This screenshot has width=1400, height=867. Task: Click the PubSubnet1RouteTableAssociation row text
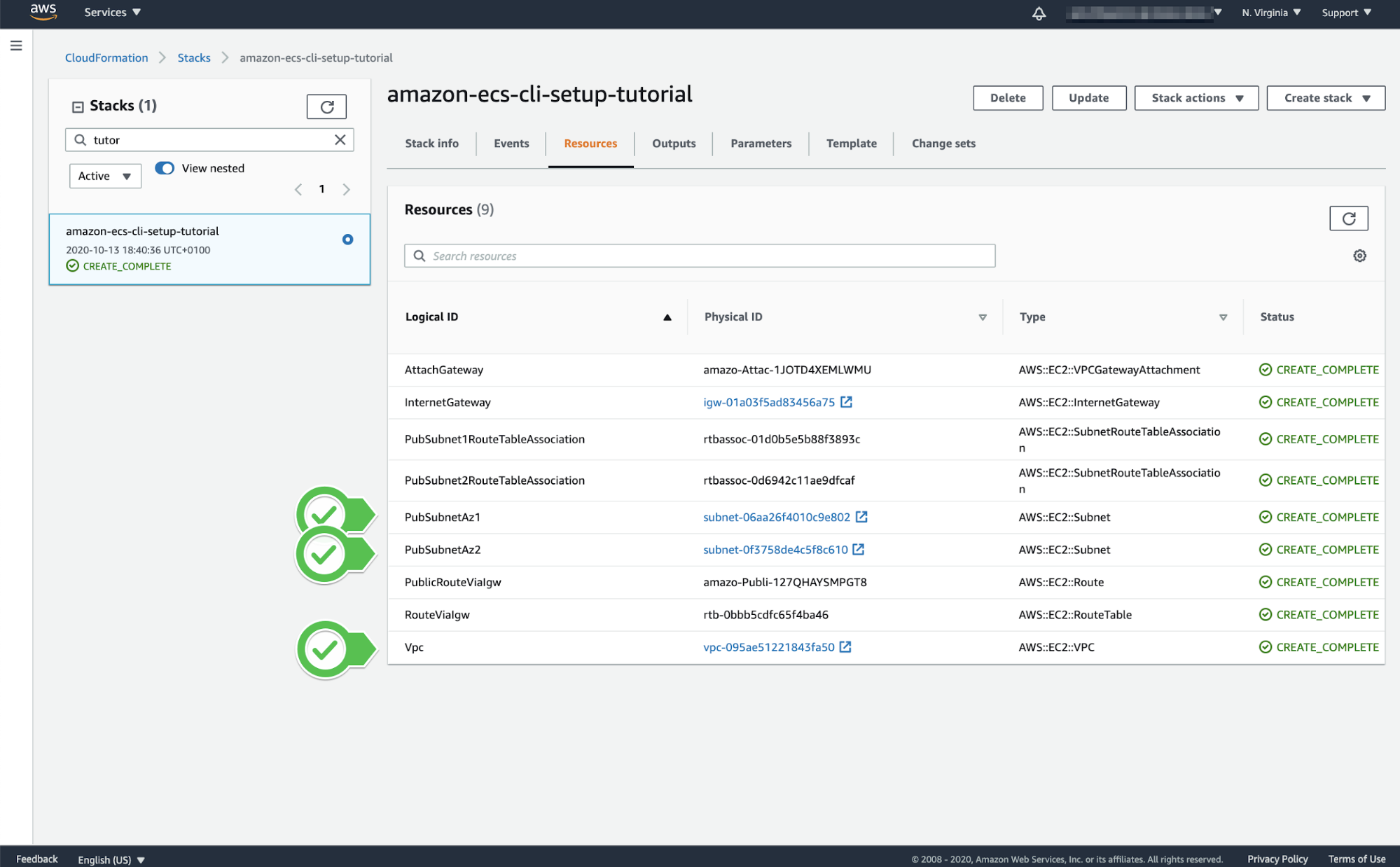click(x=494, y=439)
